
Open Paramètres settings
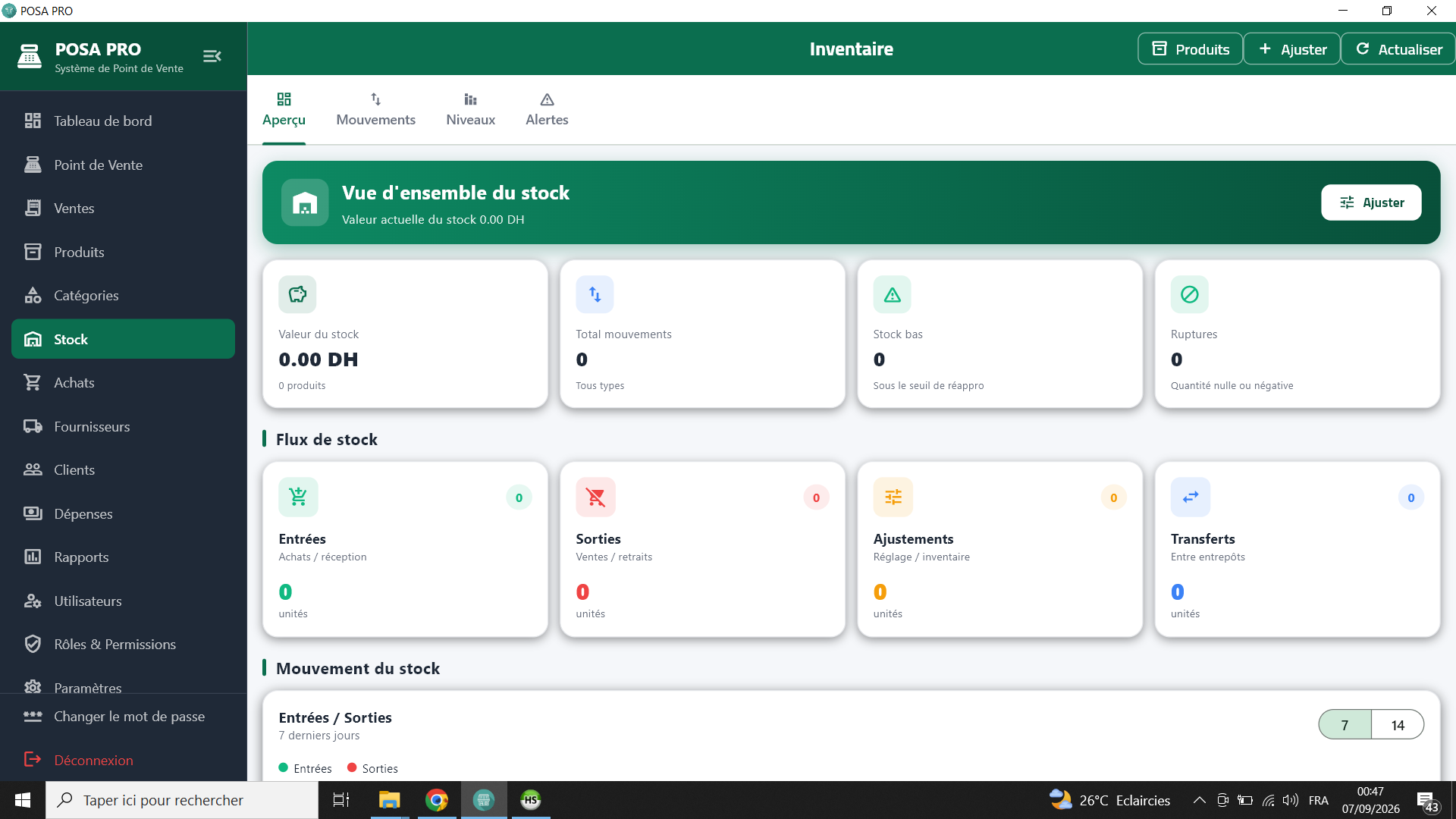123,686
